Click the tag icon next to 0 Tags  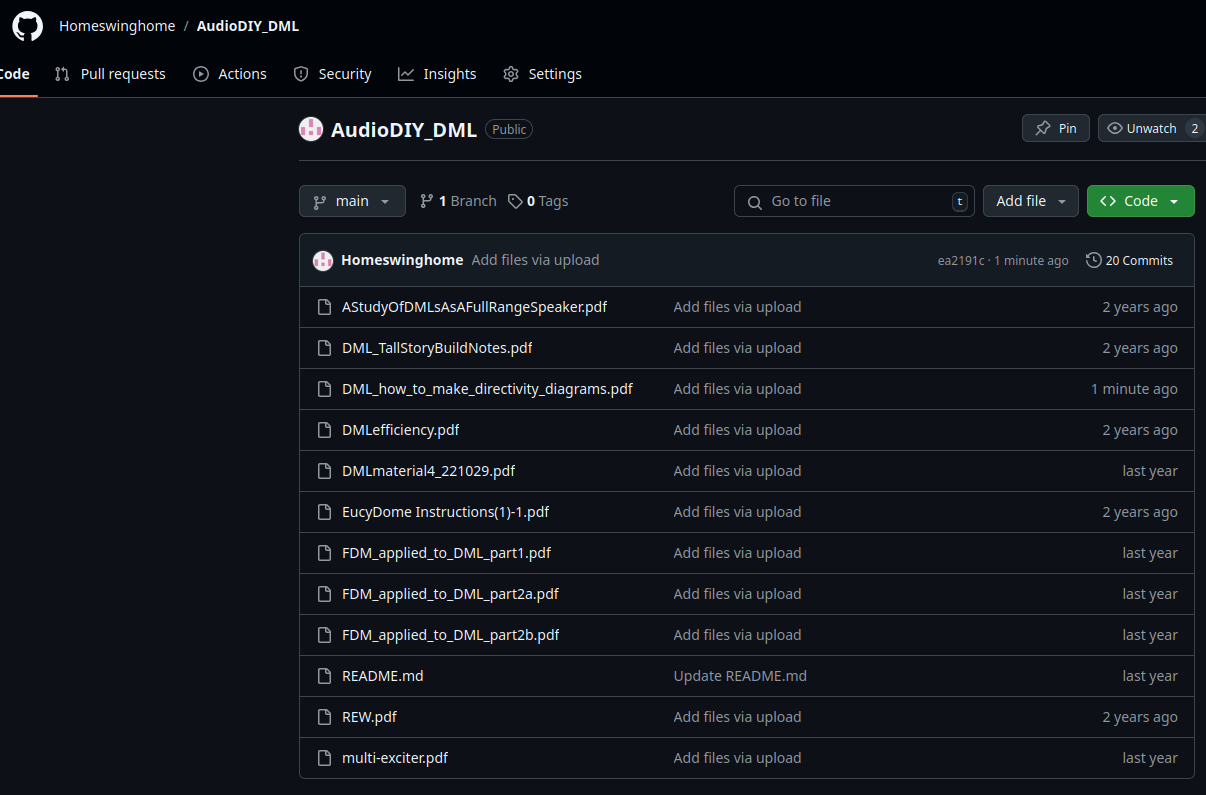click(x=515, y=201)
